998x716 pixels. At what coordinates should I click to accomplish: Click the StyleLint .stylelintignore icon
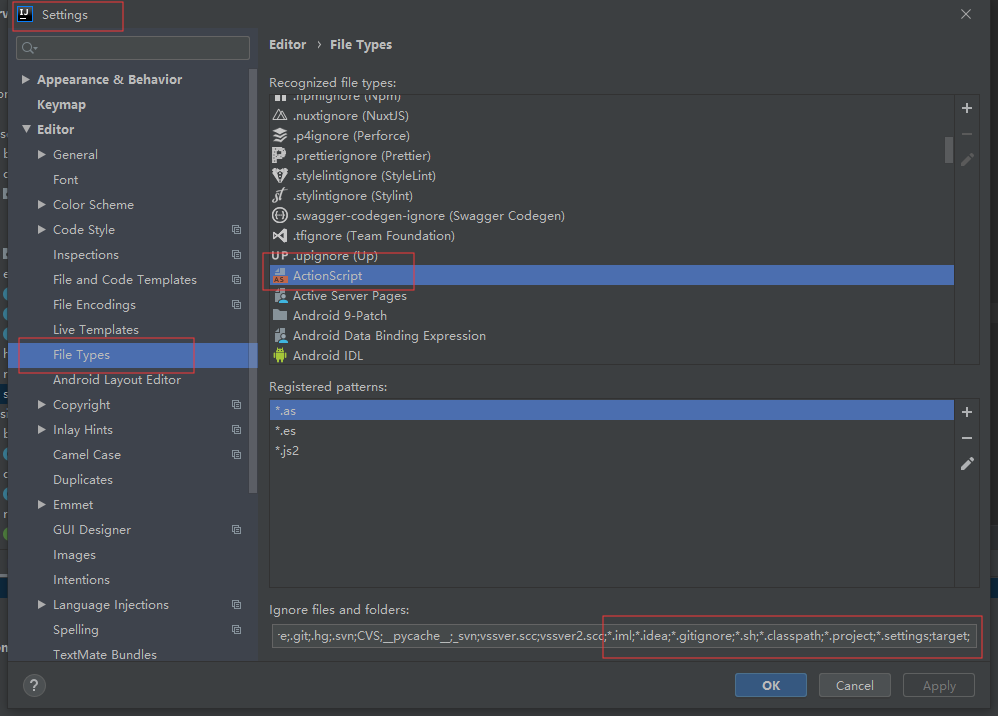coord(279,175)
